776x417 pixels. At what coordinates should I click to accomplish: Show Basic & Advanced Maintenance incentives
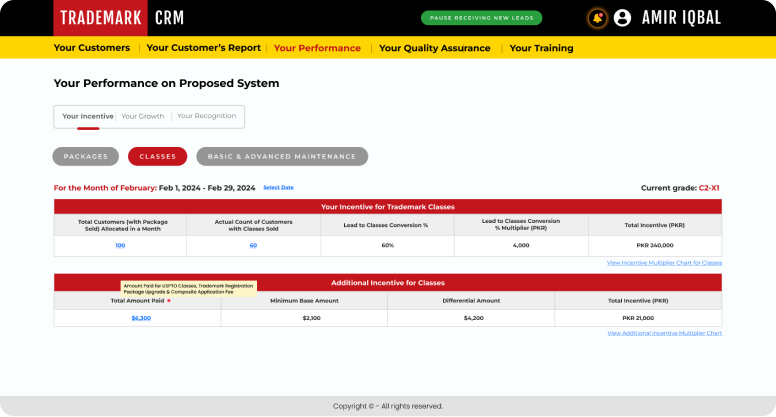tap(282, 156)
